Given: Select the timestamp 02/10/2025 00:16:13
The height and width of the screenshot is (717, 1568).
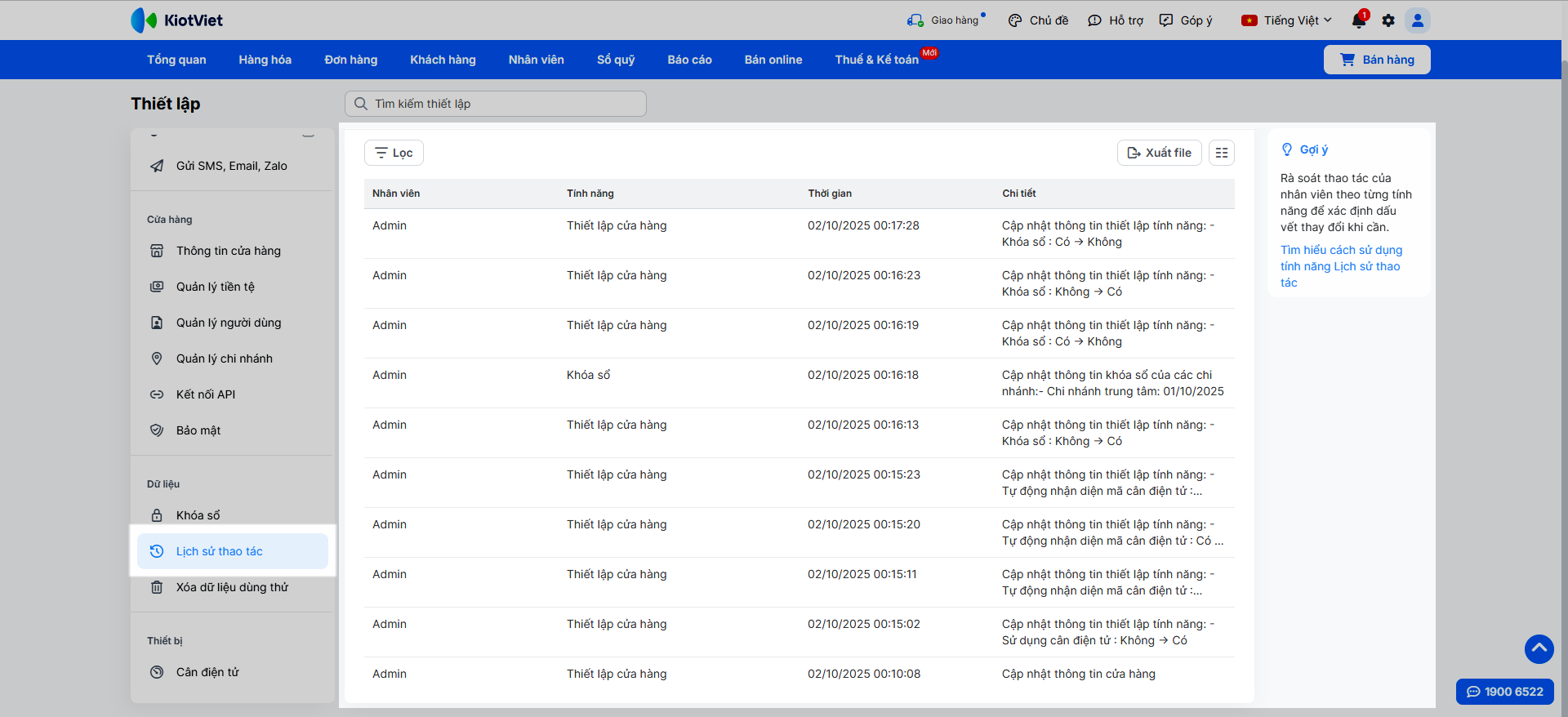Looking at the screenshot, I should pos(863,425).
